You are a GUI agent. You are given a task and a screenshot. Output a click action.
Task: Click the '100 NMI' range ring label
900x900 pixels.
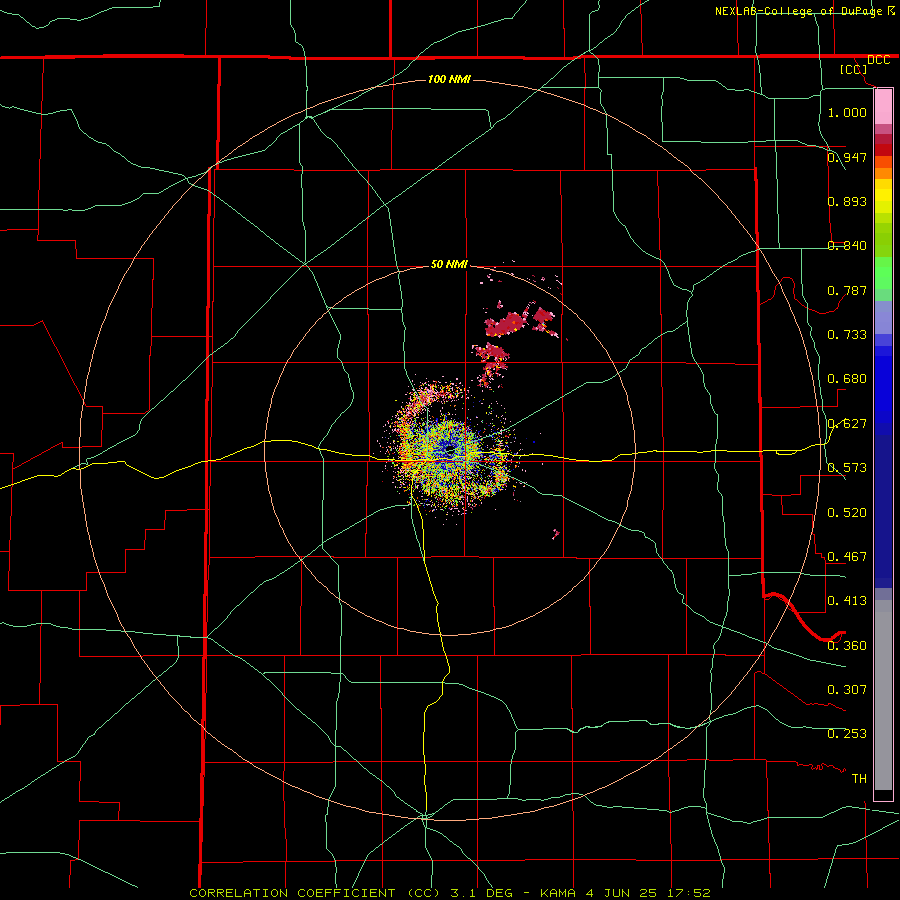click(x=449, y=79)
